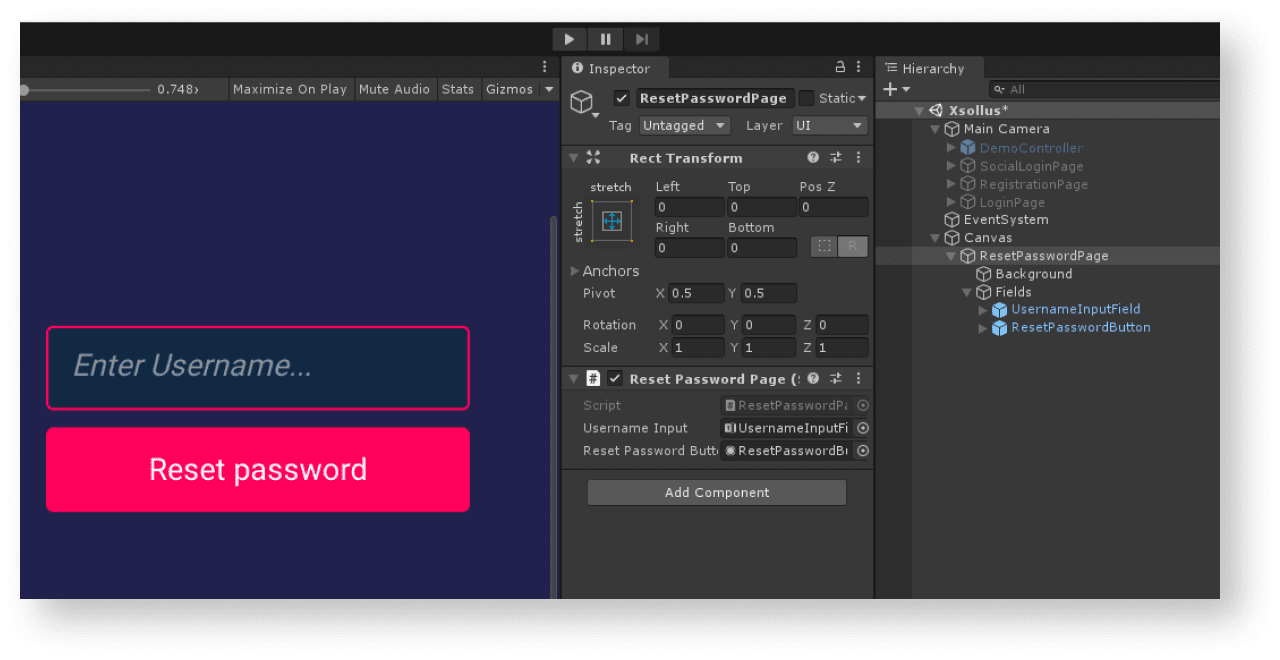
Task: Toggle the Inspector lock icon
Action: tap(840, 67)
